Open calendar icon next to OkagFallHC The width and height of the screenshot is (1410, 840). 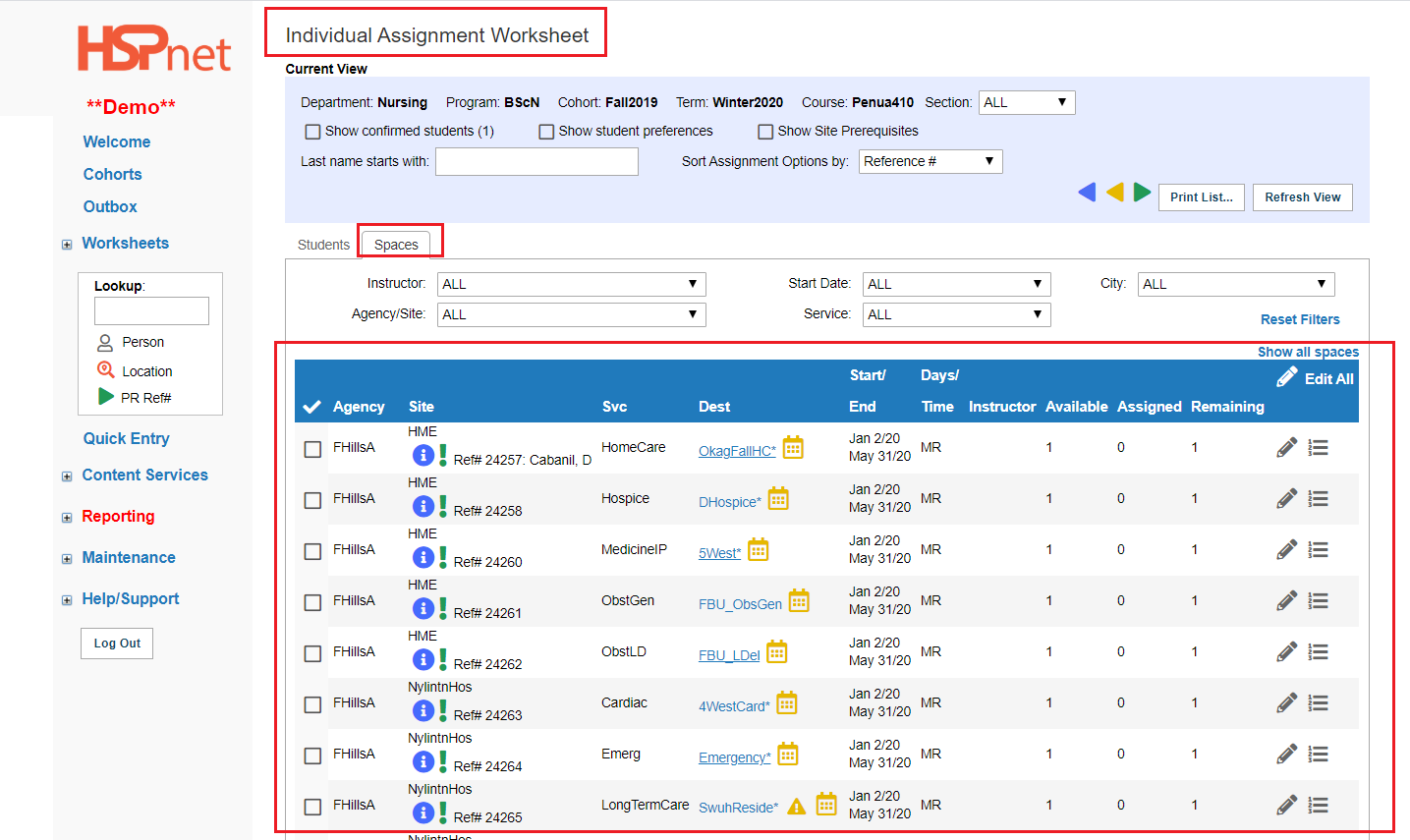tap(793, 448)
